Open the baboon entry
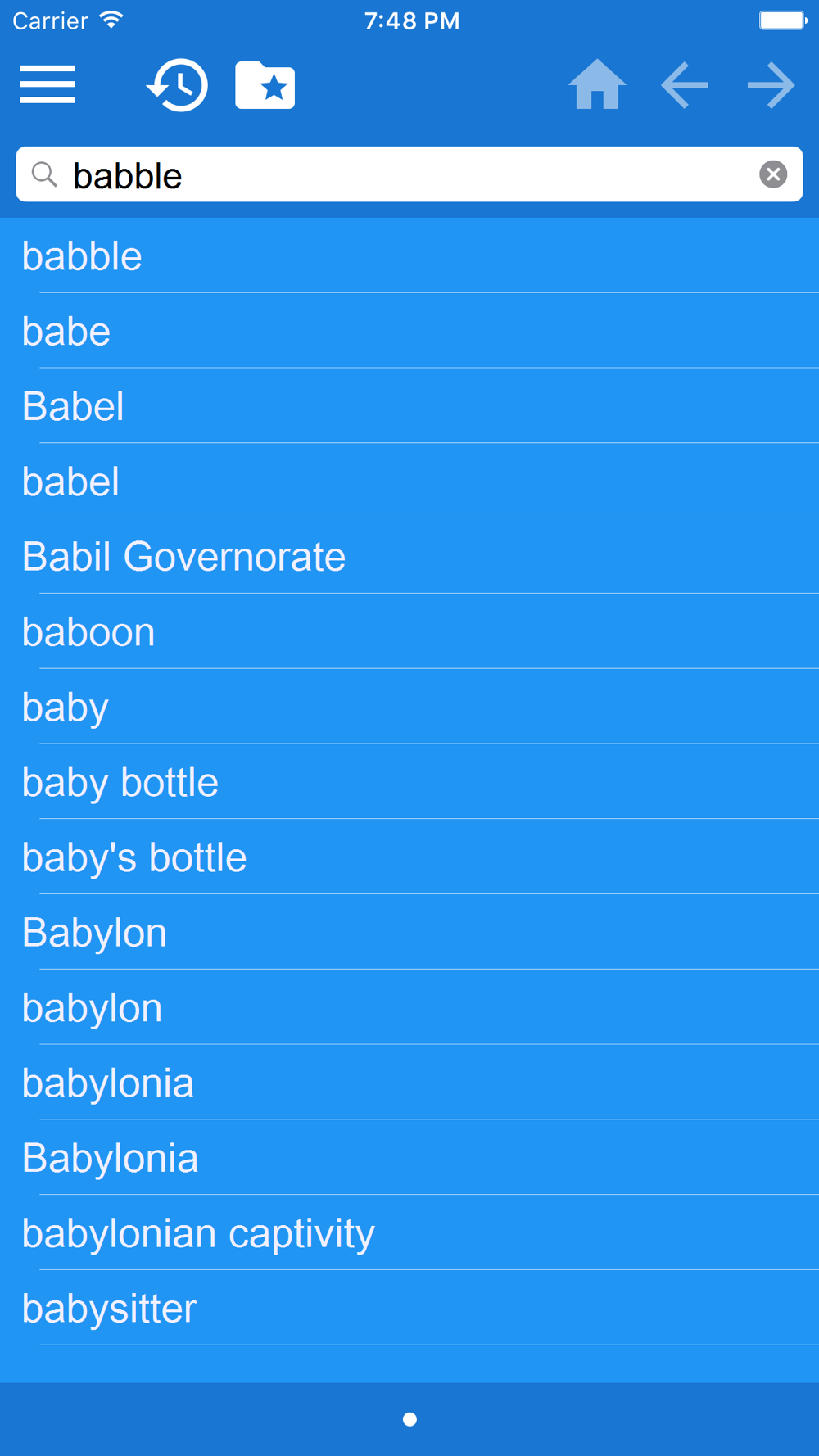819x1456 pixels. [409, 632]
